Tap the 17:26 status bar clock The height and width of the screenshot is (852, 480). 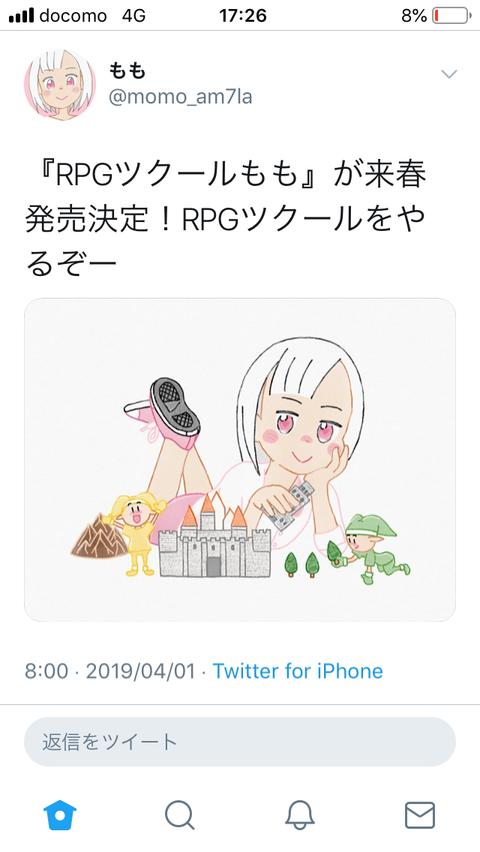243,16
